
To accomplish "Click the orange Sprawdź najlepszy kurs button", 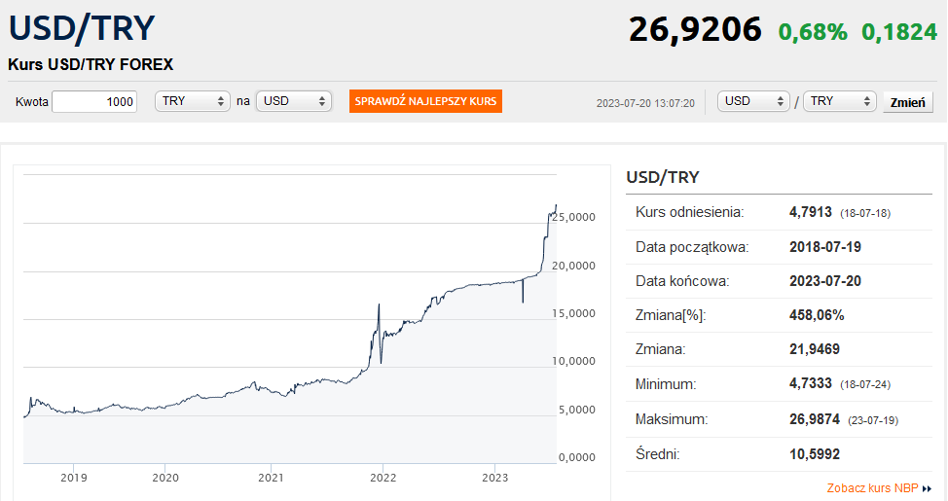I will tap(425, 102).
